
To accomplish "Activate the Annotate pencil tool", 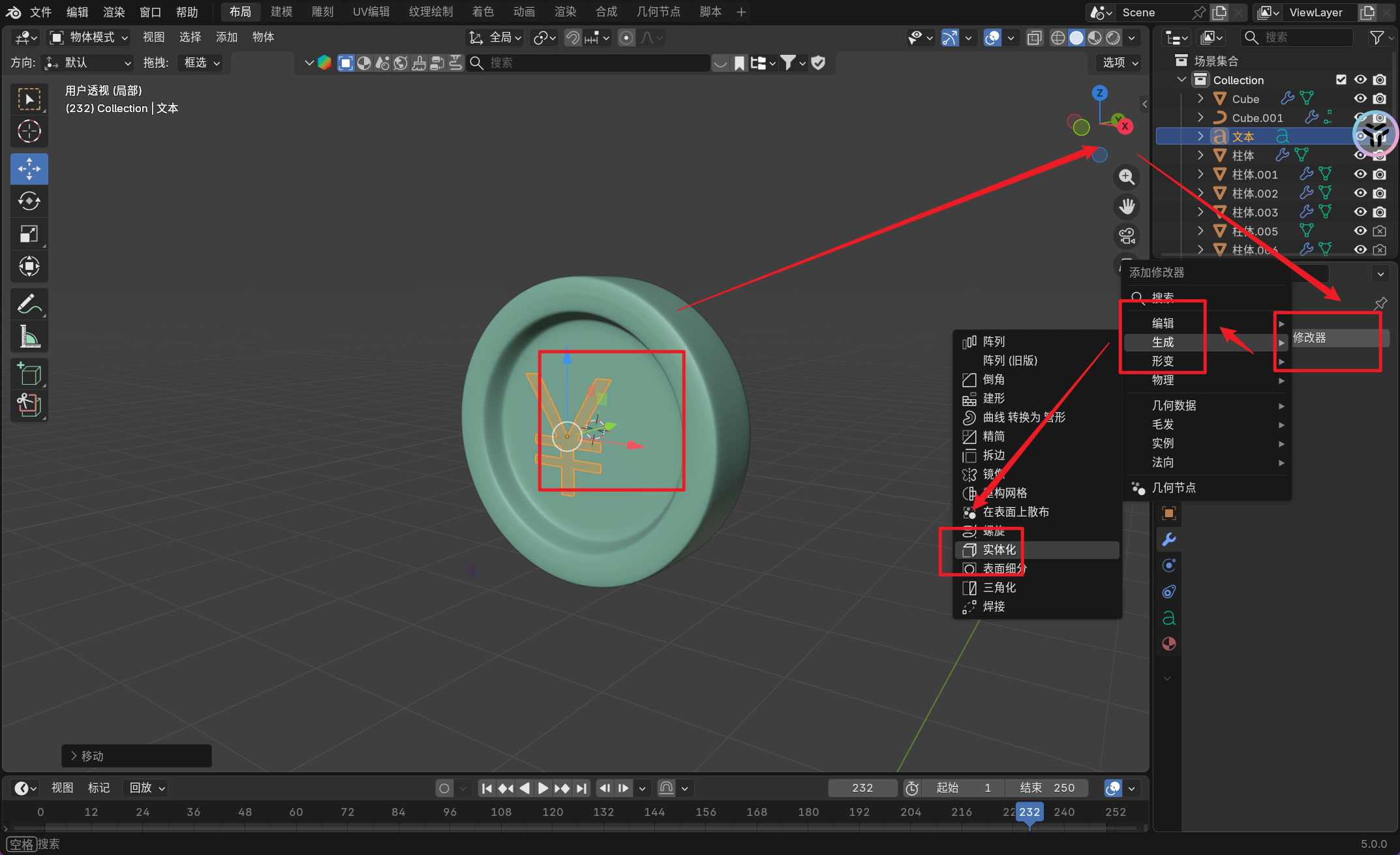I will point(29,304).
